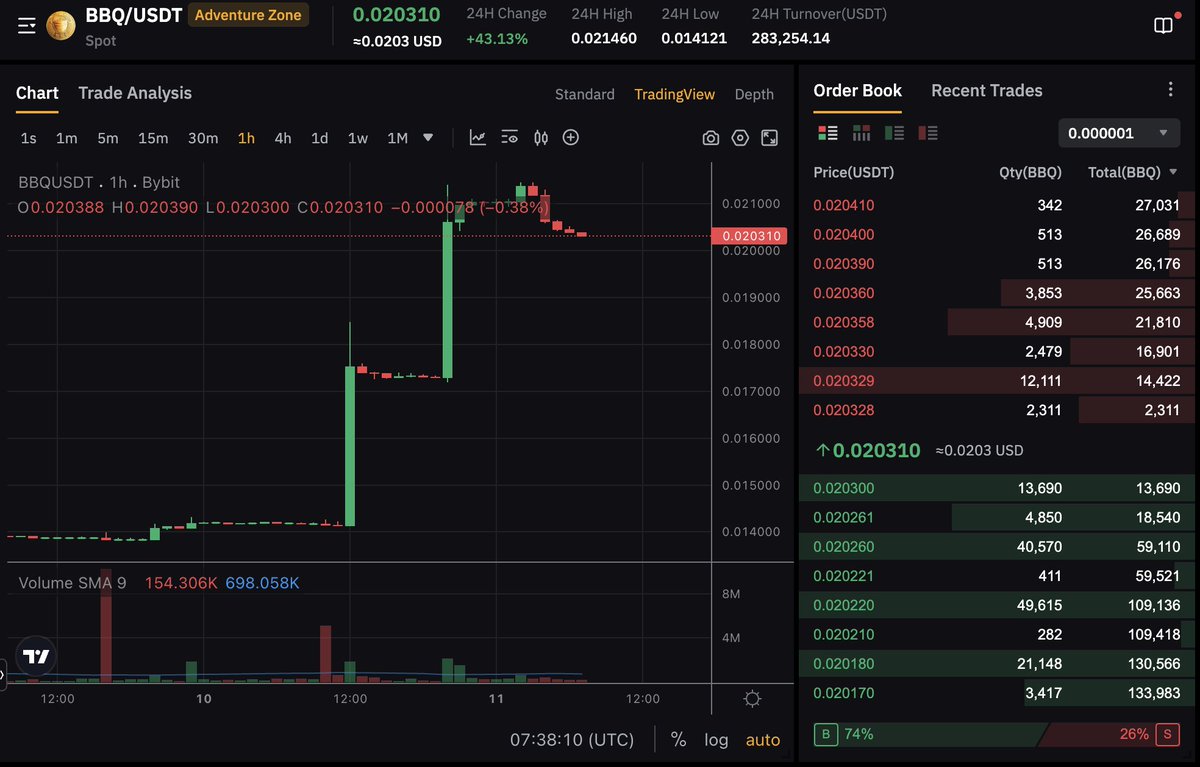Select the 1h time interval
The width and height of the screenshot is (1200, 767).
(x=246, y=138)
